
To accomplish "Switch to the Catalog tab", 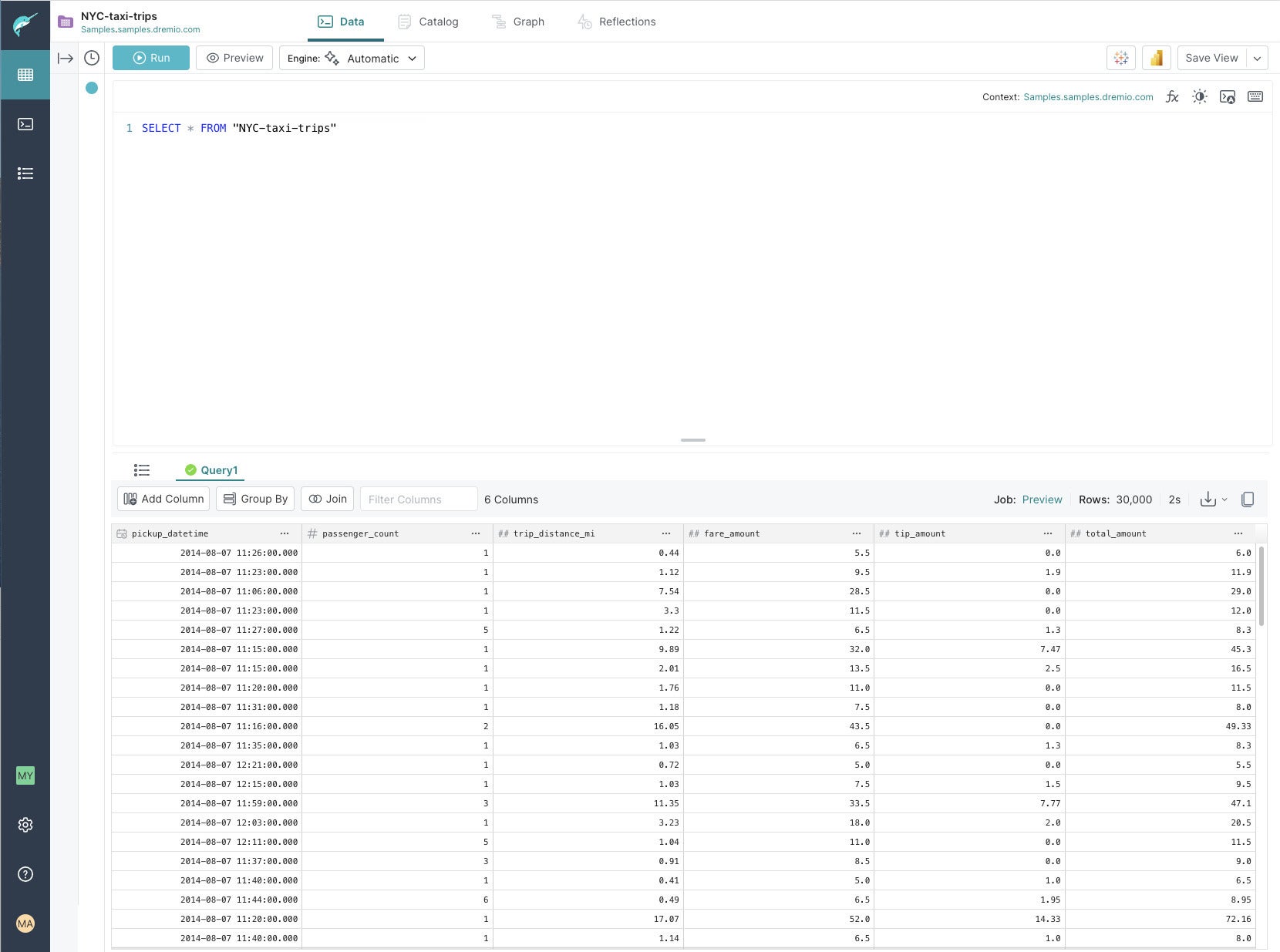I will [428, 22].
